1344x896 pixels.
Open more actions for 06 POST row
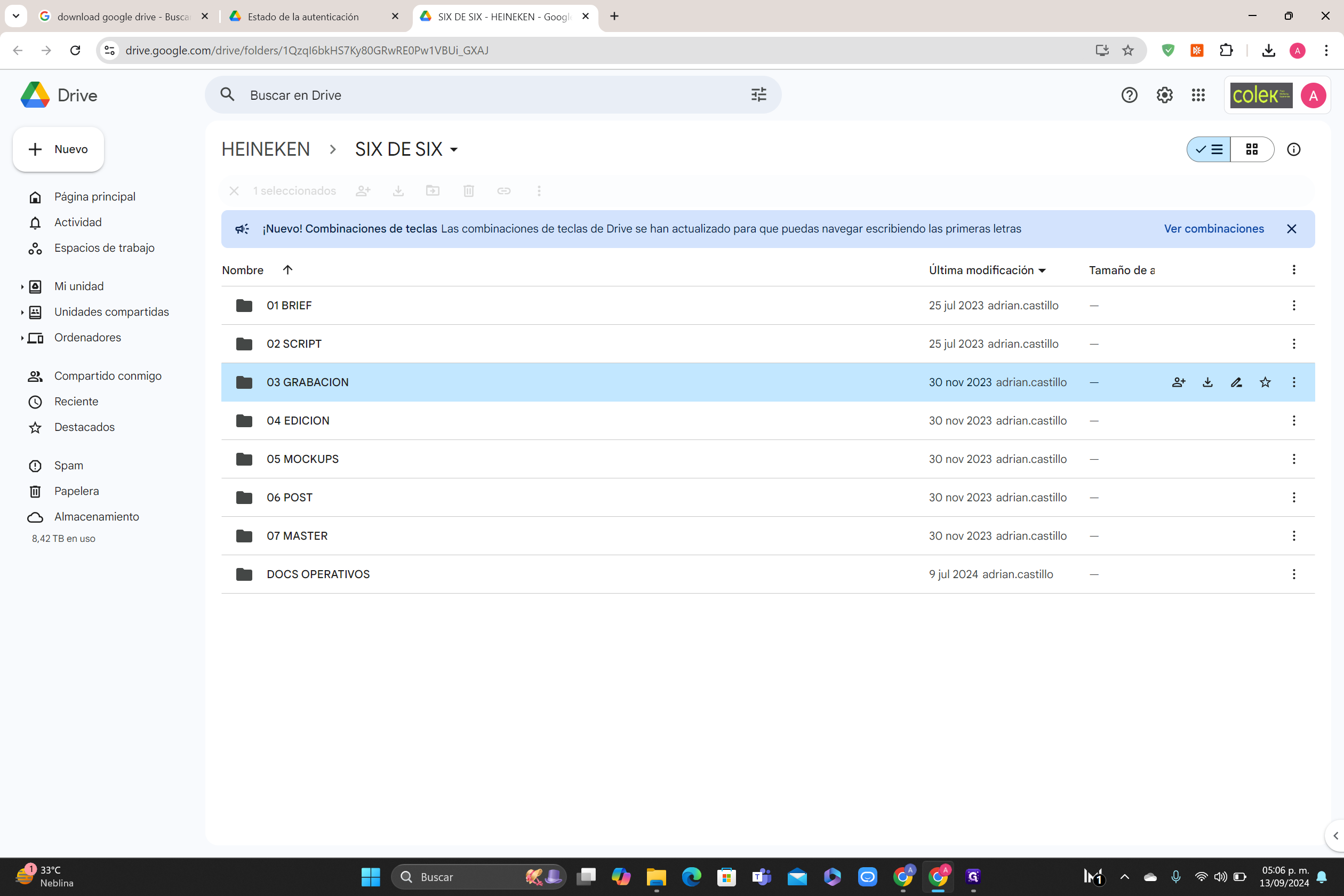click(1294, 498)
